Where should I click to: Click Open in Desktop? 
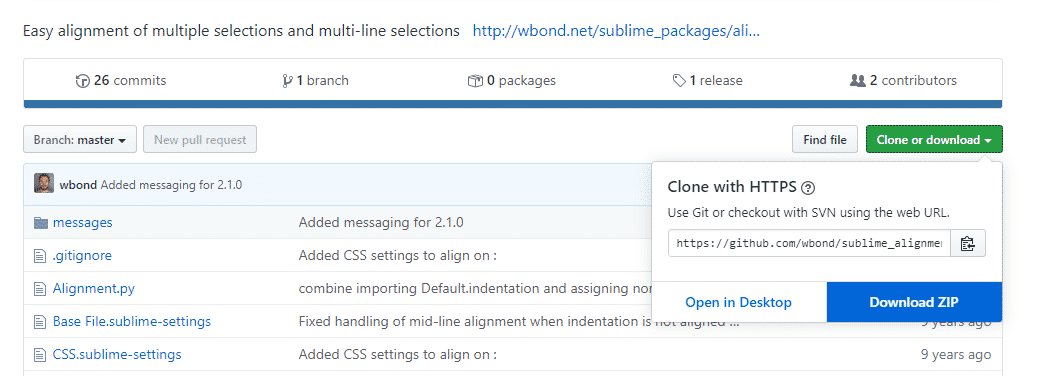coord(739,302)
